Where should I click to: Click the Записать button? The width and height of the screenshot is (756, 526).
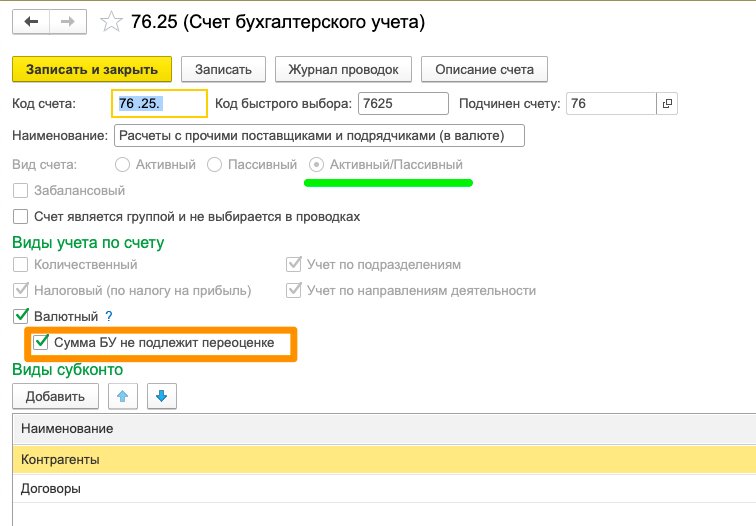click(x=223, y=69)
